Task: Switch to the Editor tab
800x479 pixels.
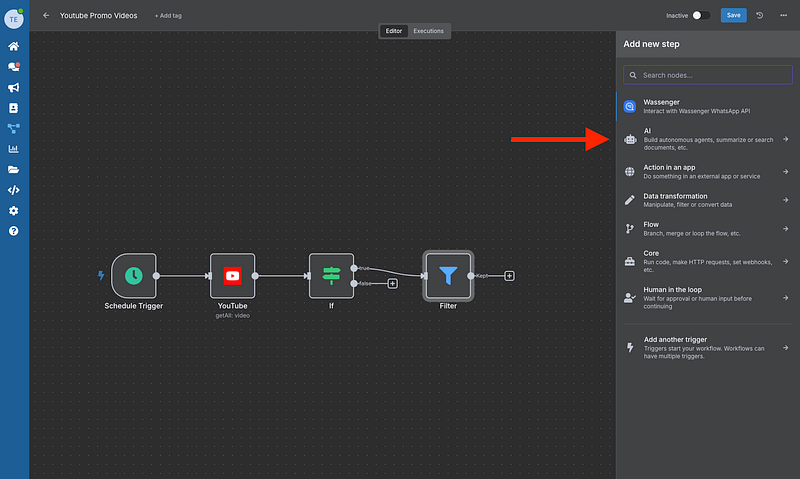Action: click(x=394, y=31)
